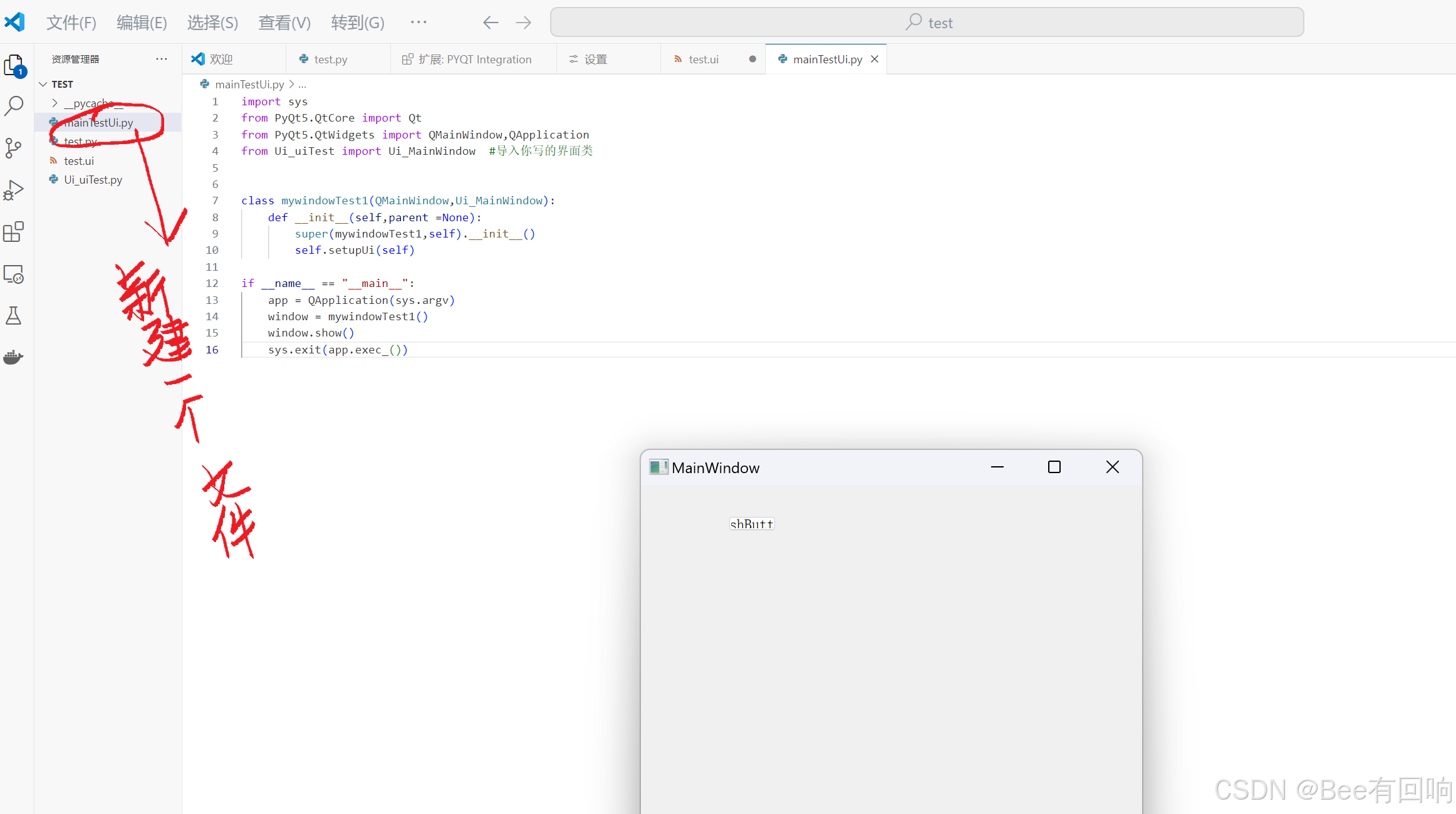Viewport: 1456px width, 814px height.
Task: Click the push button in MainWindow
Action: [x=752, y=524]
